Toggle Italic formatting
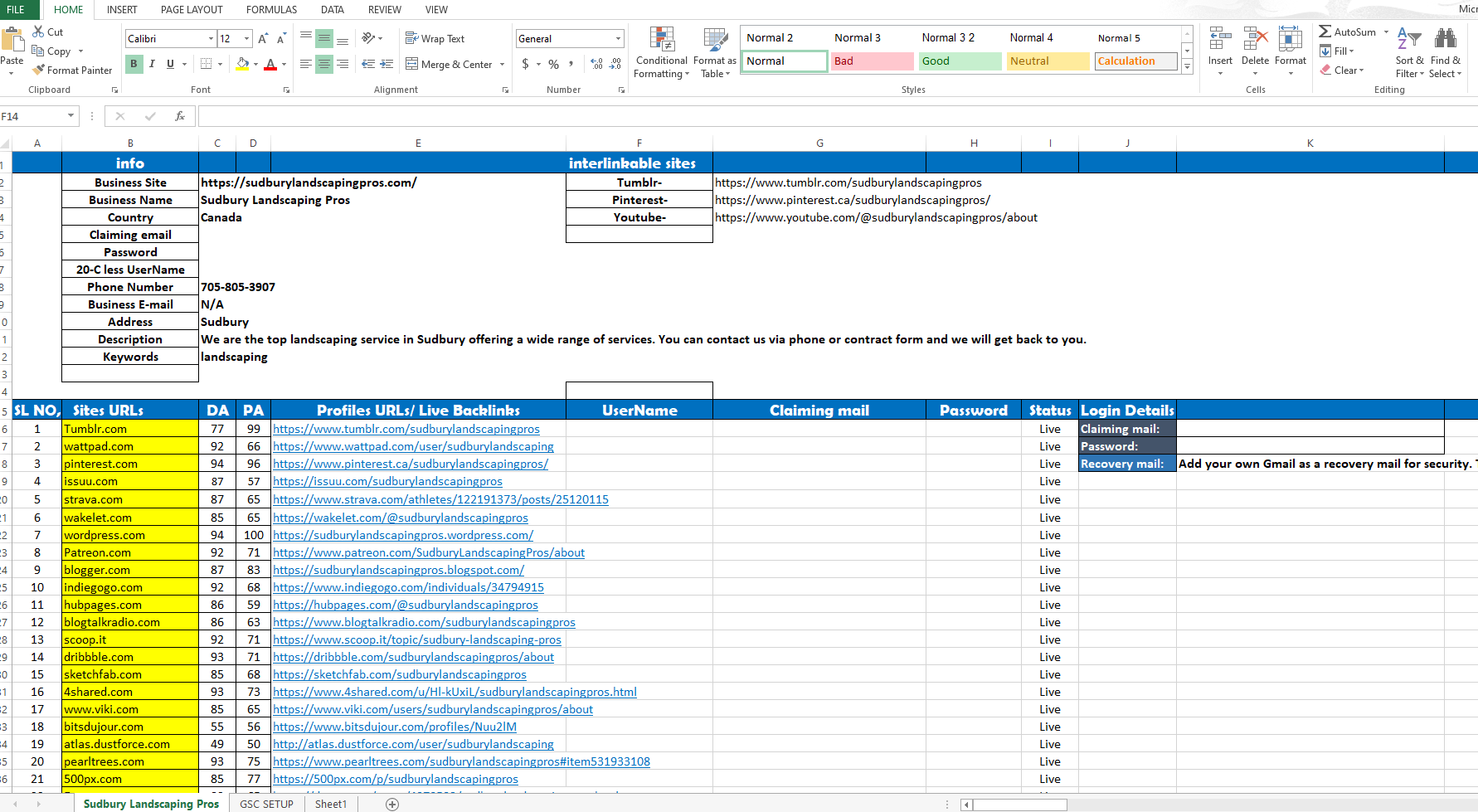The height and width of the screenshot is (812, 1478). pos(152,64)
